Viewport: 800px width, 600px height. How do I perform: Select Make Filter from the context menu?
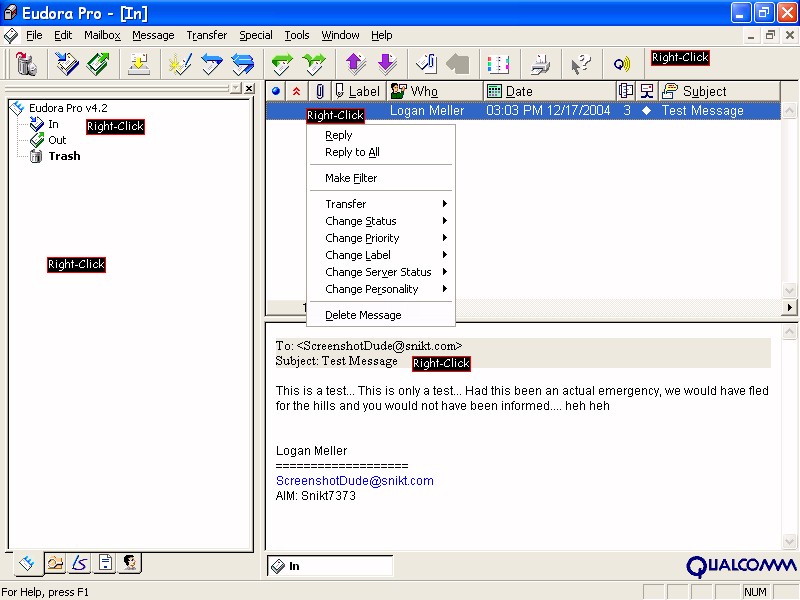381,178
